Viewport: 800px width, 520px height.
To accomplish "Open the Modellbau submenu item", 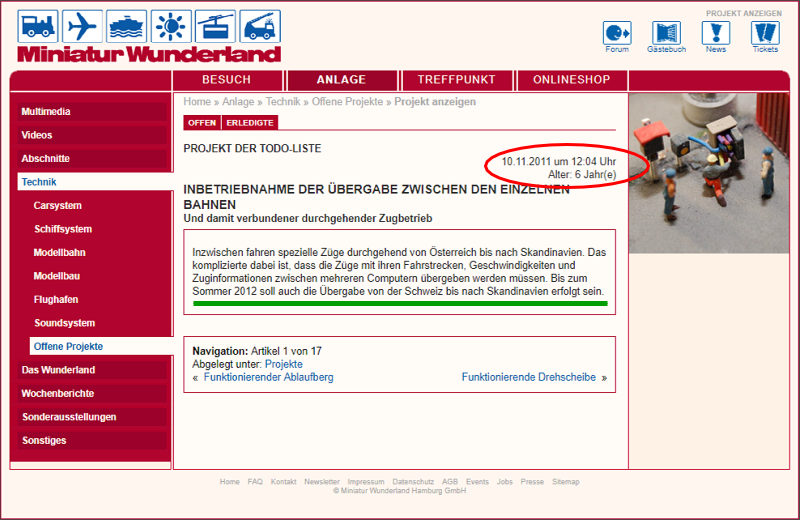I will pyautogui.click(x=57, y=276).
